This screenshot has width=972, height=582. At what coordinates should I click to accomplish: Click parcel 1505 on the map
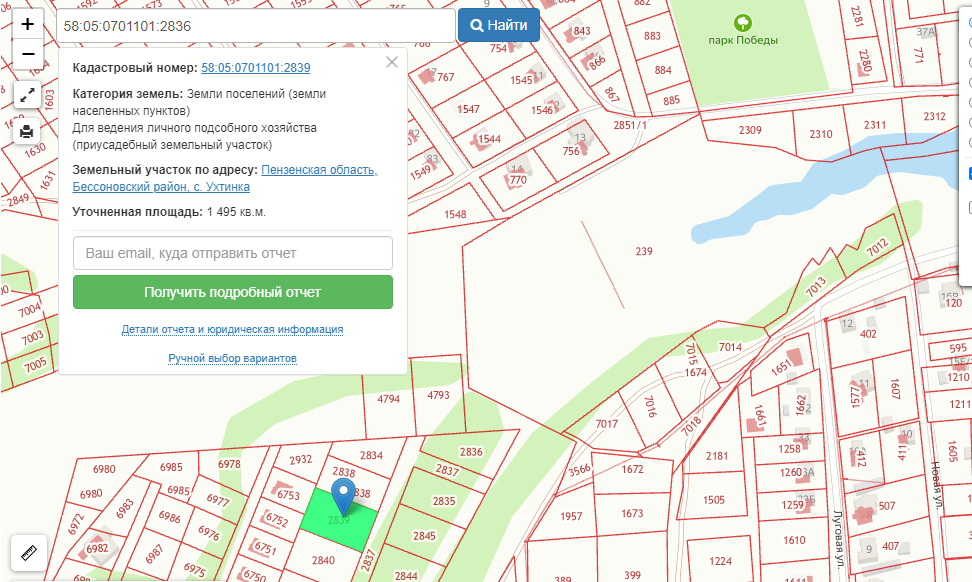point(714,500)
